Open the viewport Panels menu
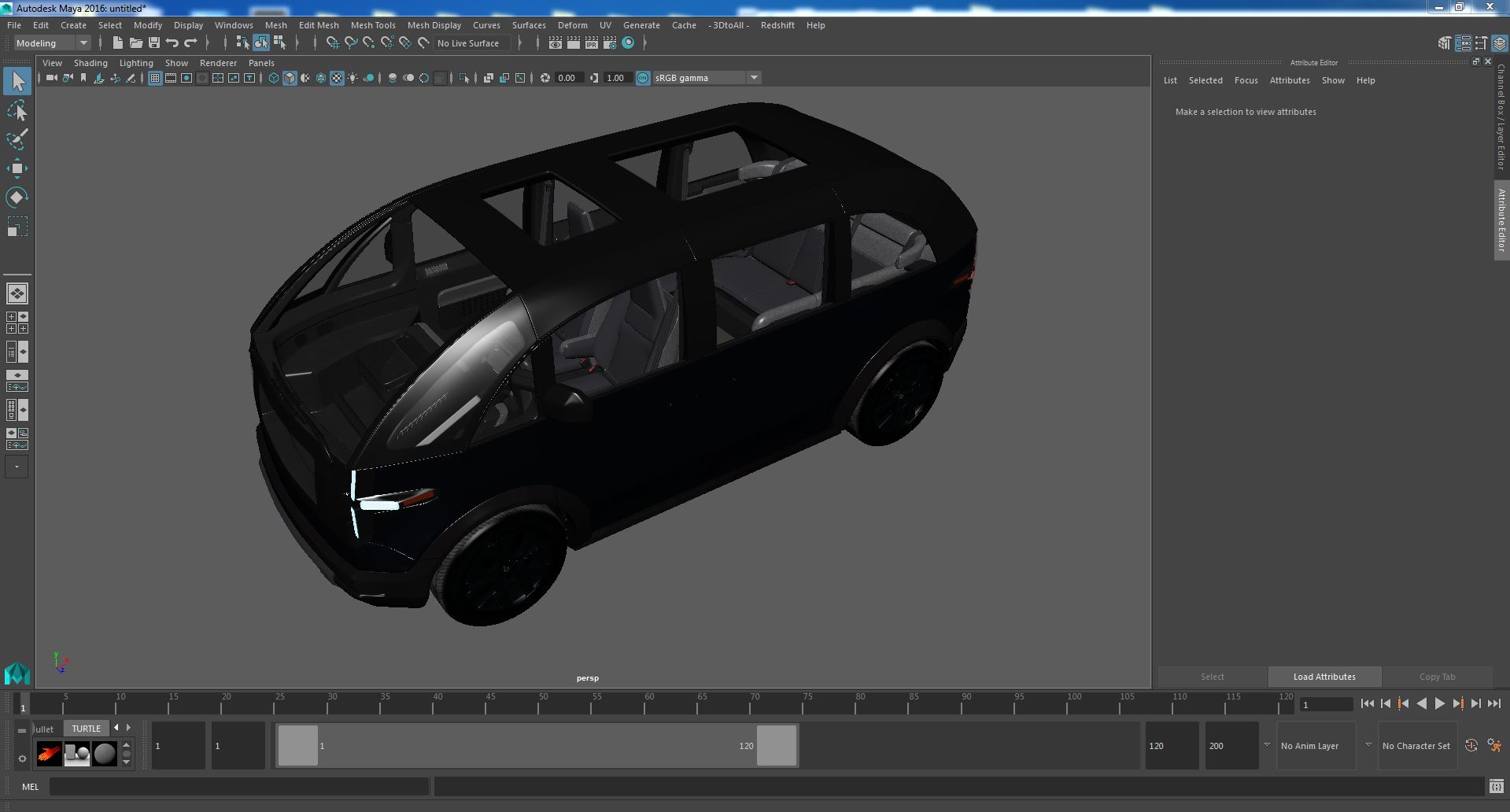 261,63
